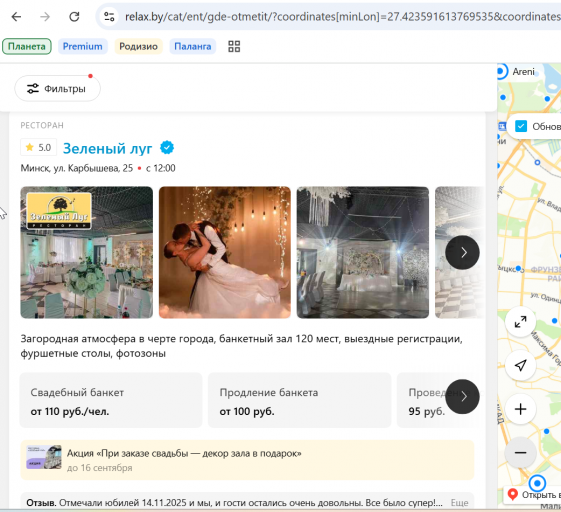Click the от 110 руб./чел. price
Viewport: 561px width, 512px height.
coord(70,411)
